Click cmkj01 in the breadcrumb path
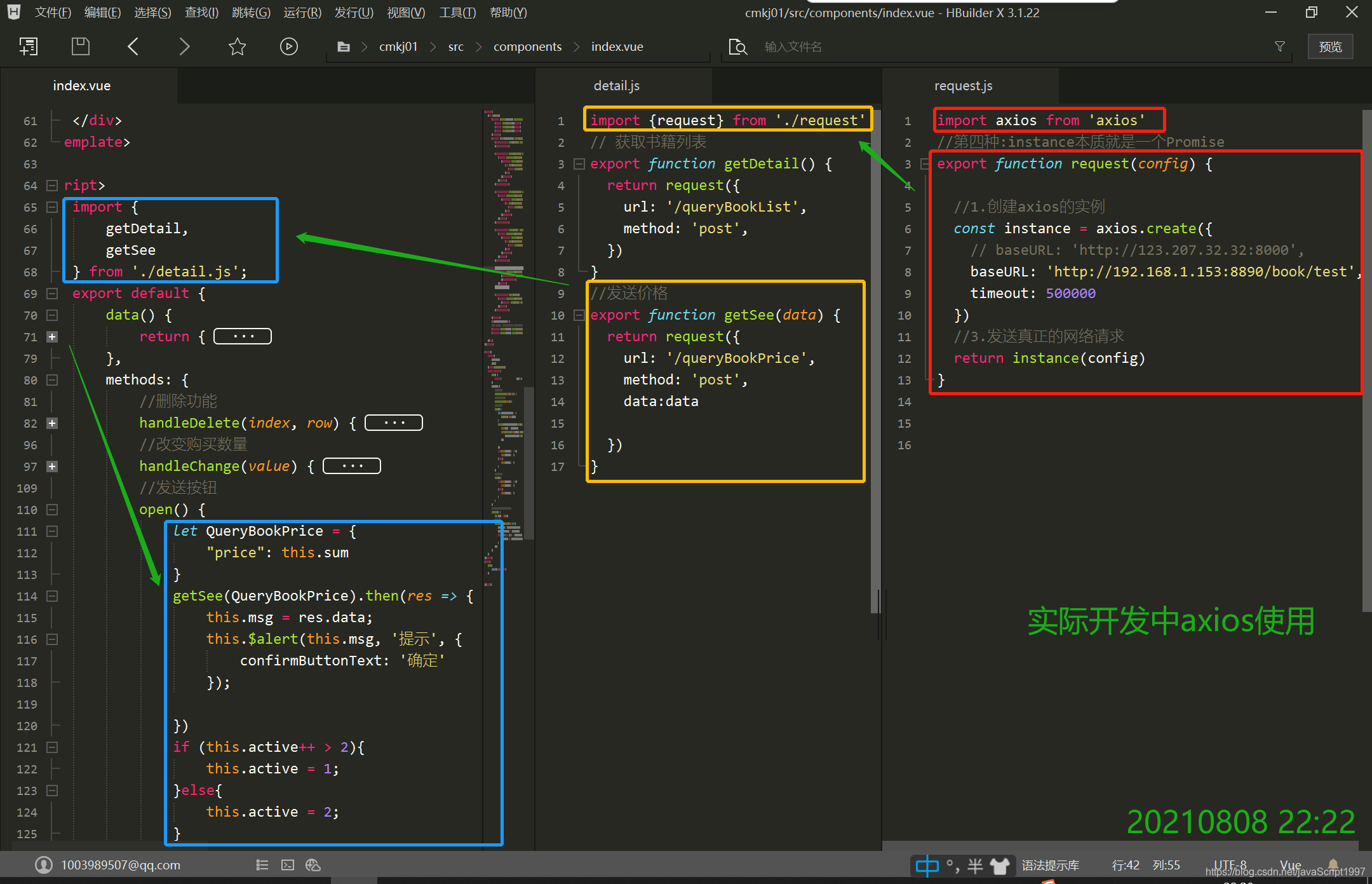This screenshot has height=884, width=1372. click(x=398, y=46)
